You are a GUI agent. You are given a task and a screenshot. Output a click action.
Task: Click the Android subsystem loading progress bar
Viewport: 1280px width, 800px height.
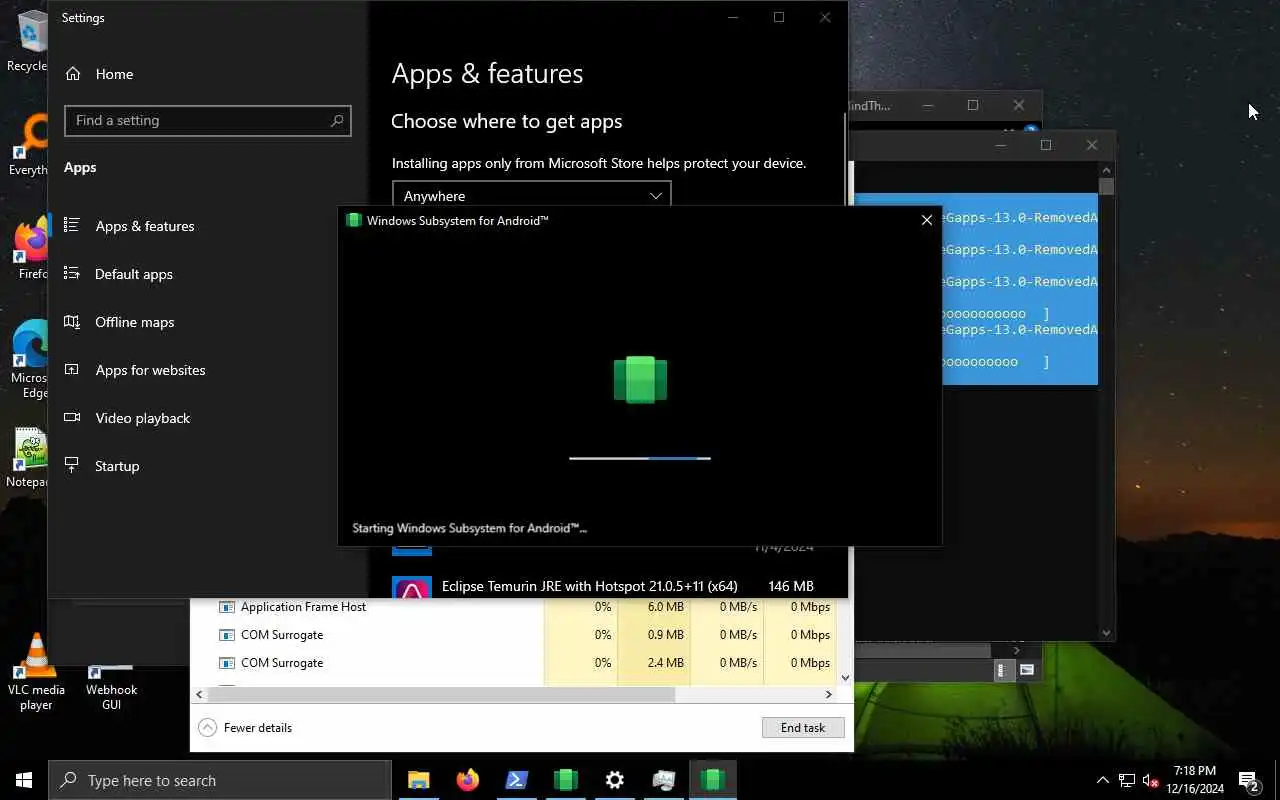640,458
